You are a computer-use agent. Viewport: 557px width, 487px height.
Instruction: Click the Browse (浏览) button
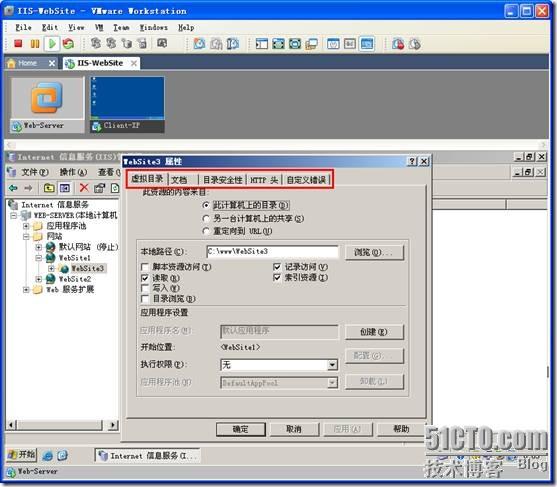(374, 252)
